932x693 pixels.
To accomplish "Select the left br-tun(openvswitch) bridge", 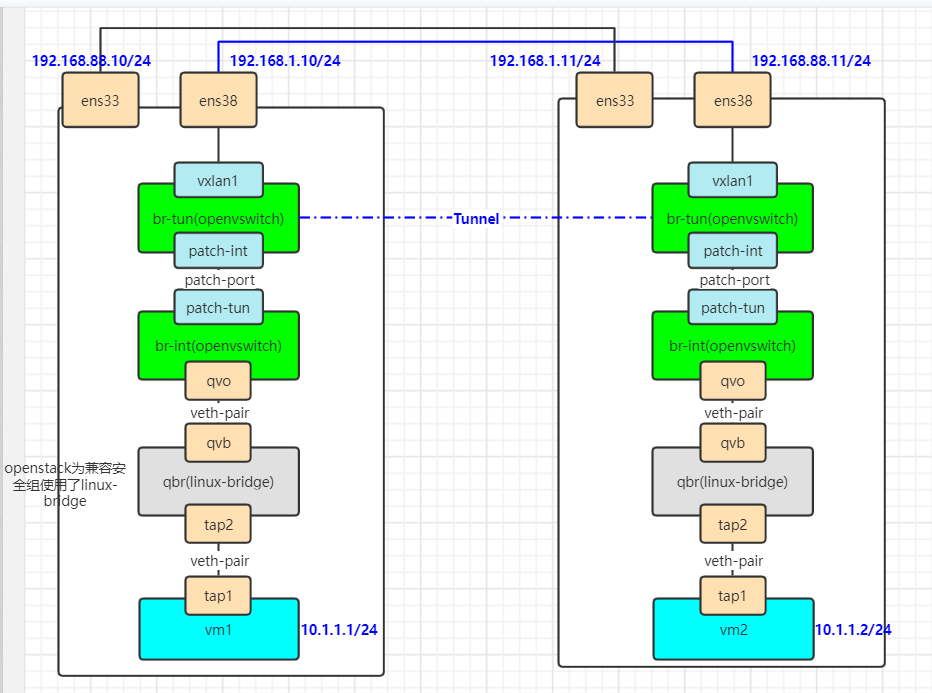I will click(x=218, y=217).
